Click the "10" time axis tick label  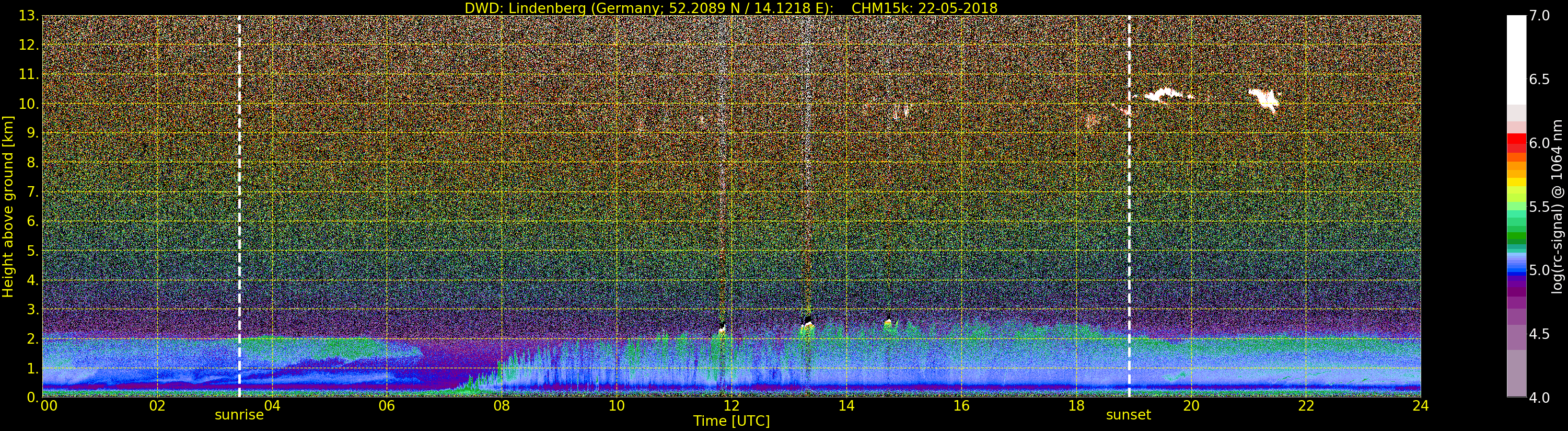point(617,406)
